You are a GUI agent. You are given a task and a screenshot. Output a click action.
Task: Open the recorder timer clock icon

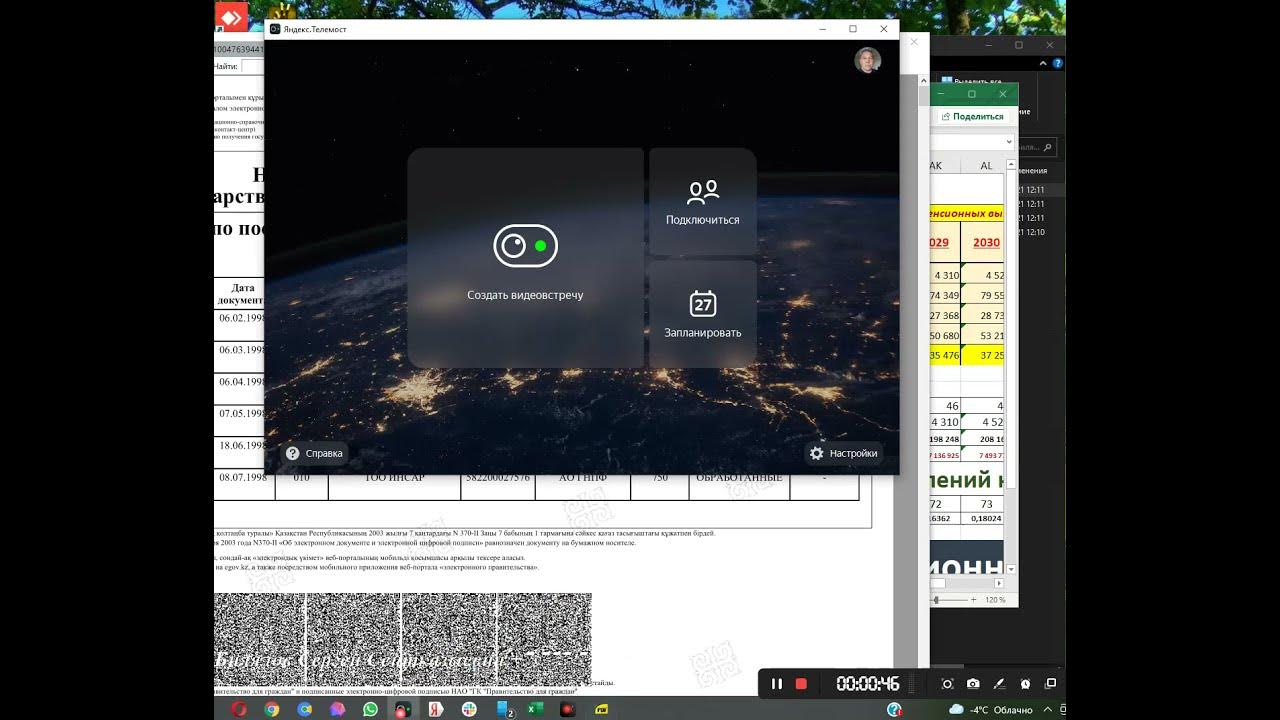click(x=1025, y=684)
